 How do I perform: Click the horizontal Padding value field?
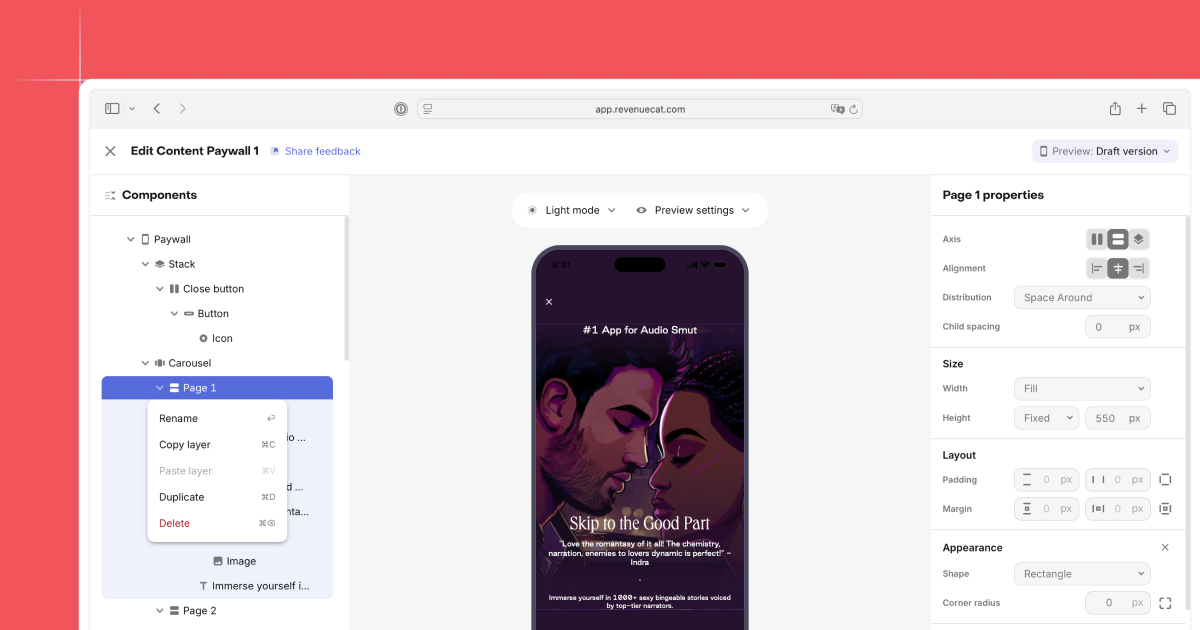pyautogui.click(x=1118, y=480)
